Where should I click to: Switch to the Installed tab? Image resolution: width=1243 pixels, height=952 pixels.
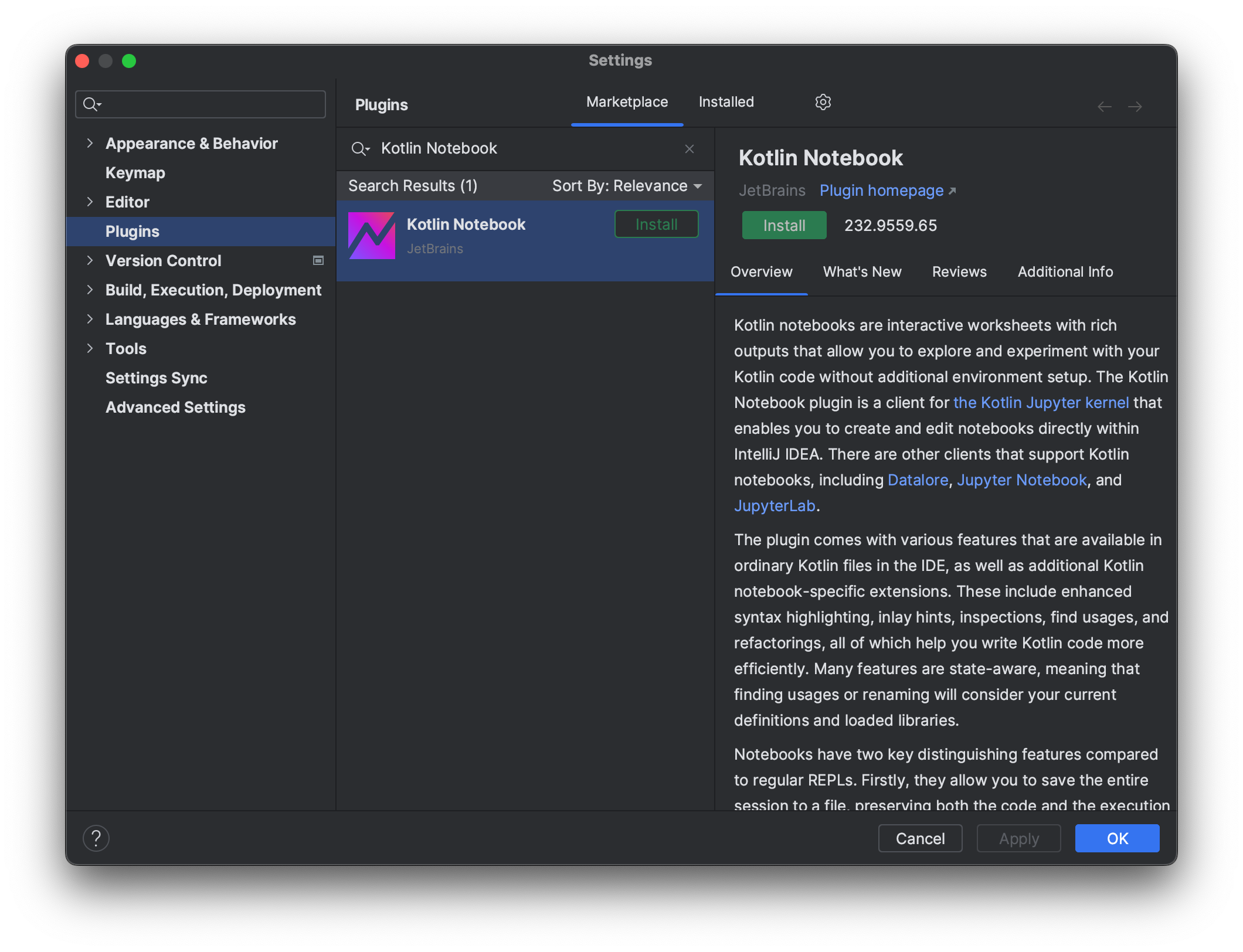point(726,102)
